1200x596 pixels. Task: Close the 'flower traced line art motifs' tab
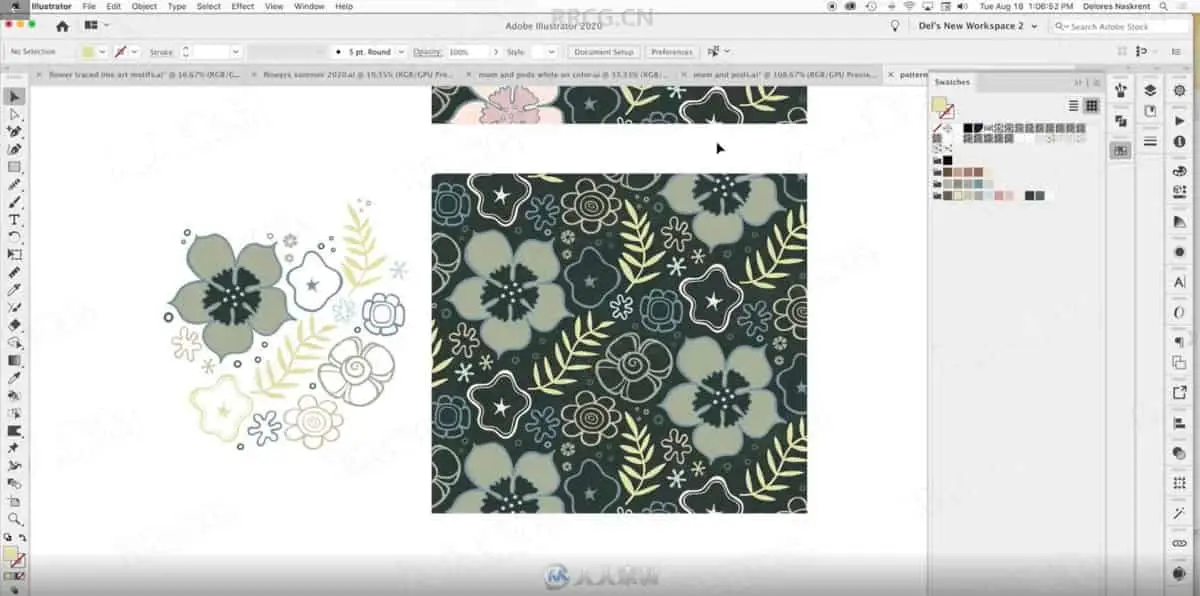pos(39,74)
